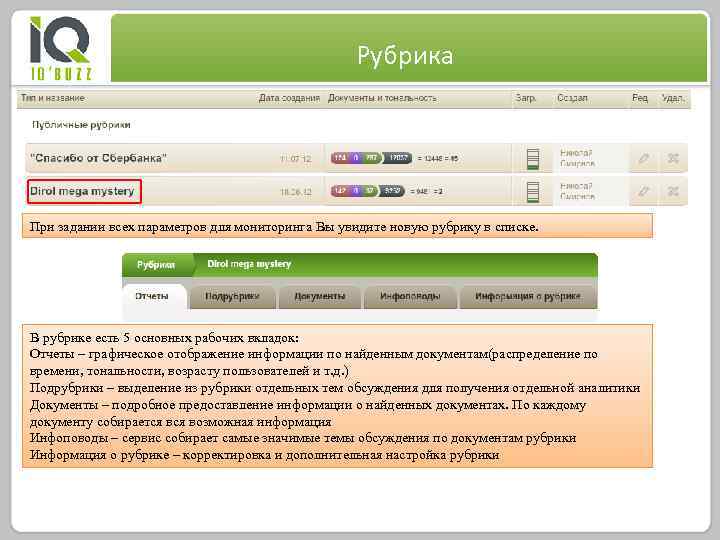Click the creation date of Dirol mega mystery
720x540 pixels.
click(x=296, y=192)
